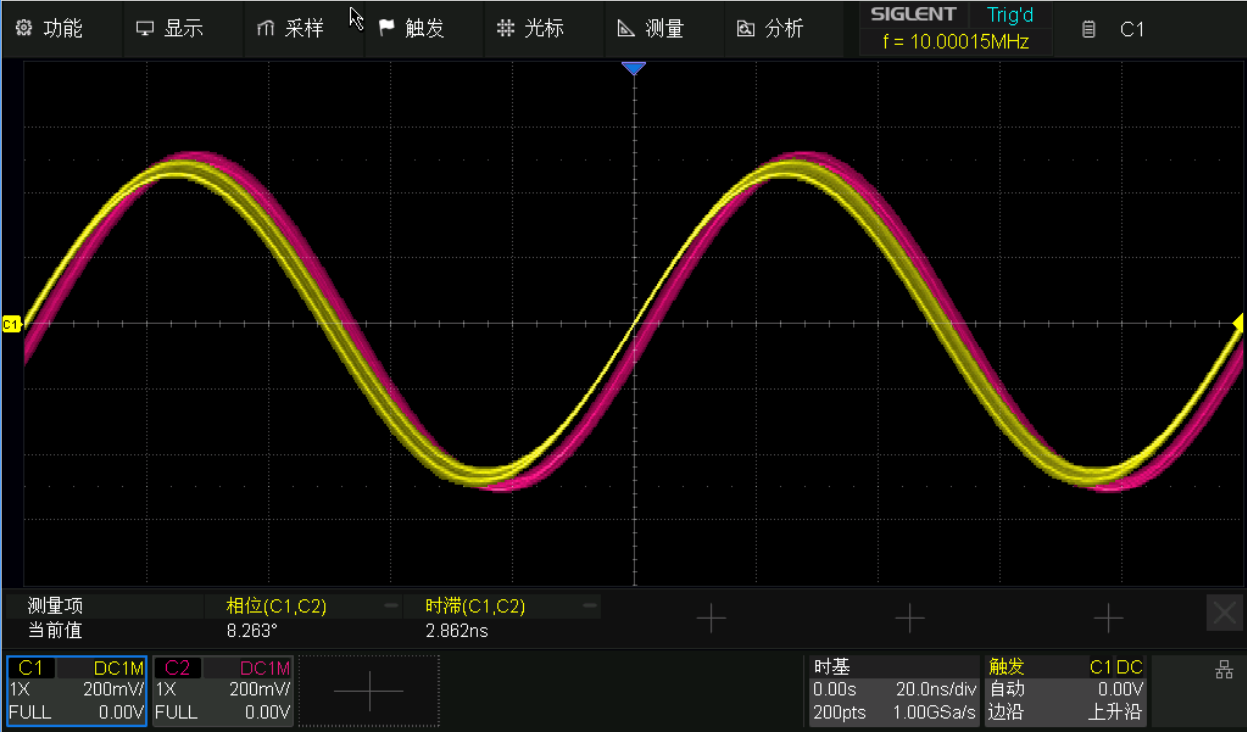1247x732 pixels.
Task: Add measurement in first empty plus slot
Action: click(711, 619)
